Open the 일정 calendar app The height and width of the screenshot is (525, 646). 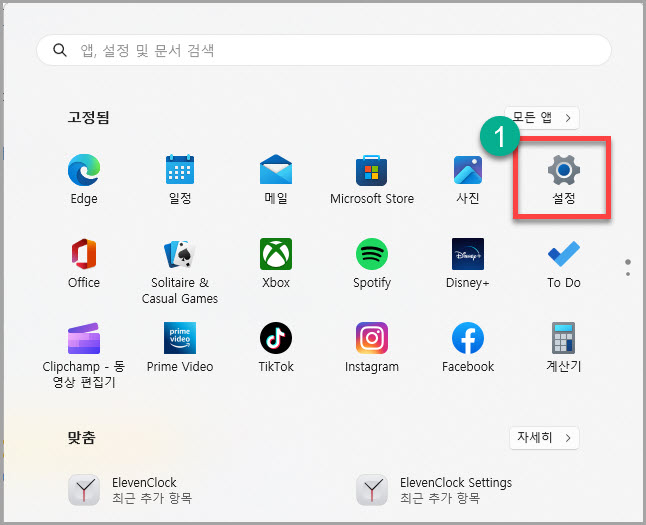(x=180, y=178)
